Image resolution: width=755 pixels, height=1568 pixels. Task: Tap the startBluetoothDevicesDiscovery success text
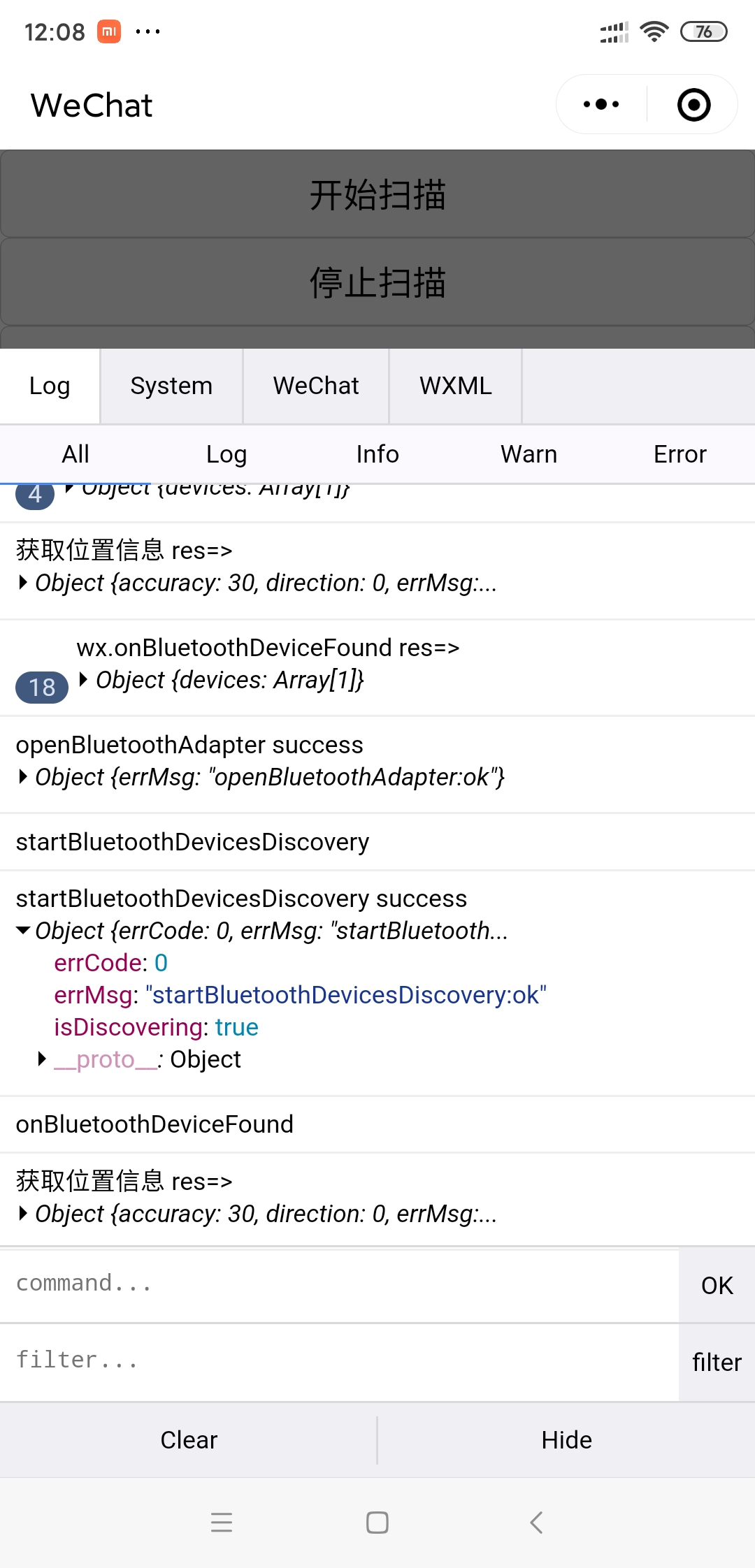241,899
